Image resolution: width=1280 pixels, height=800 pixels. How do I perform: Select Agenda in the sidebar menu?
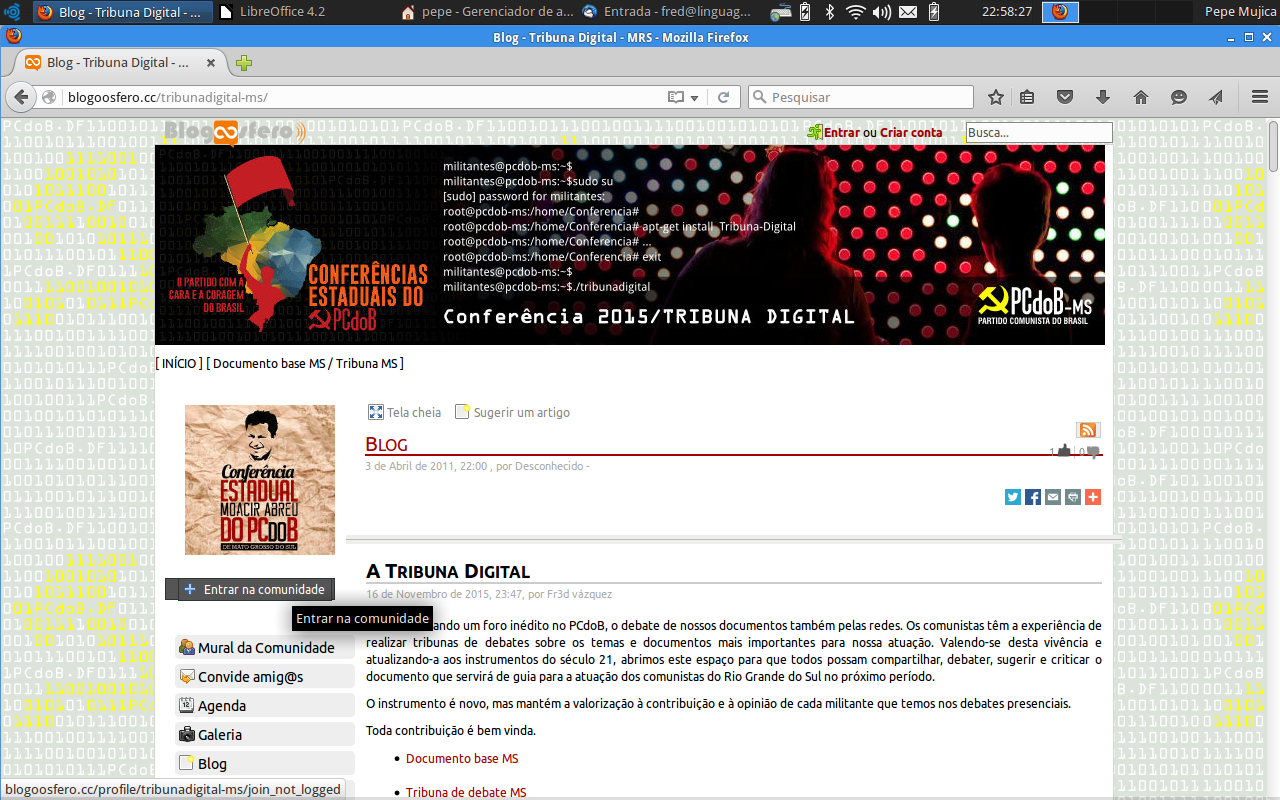(221, 706)
